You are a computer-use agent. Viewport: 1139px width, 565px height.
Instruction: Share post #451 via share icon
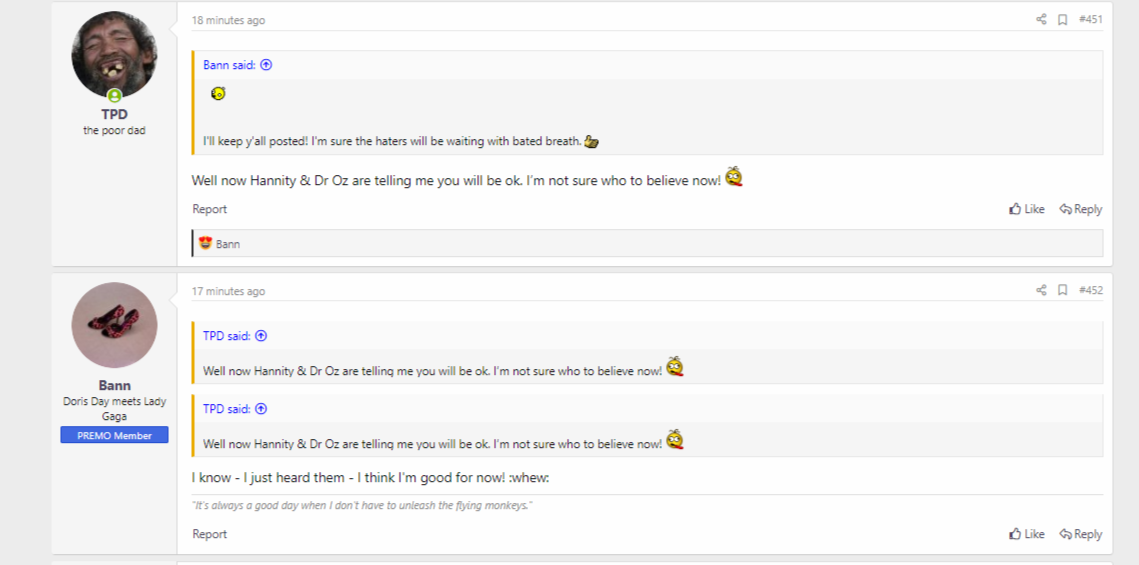(x=1041, y=20)
